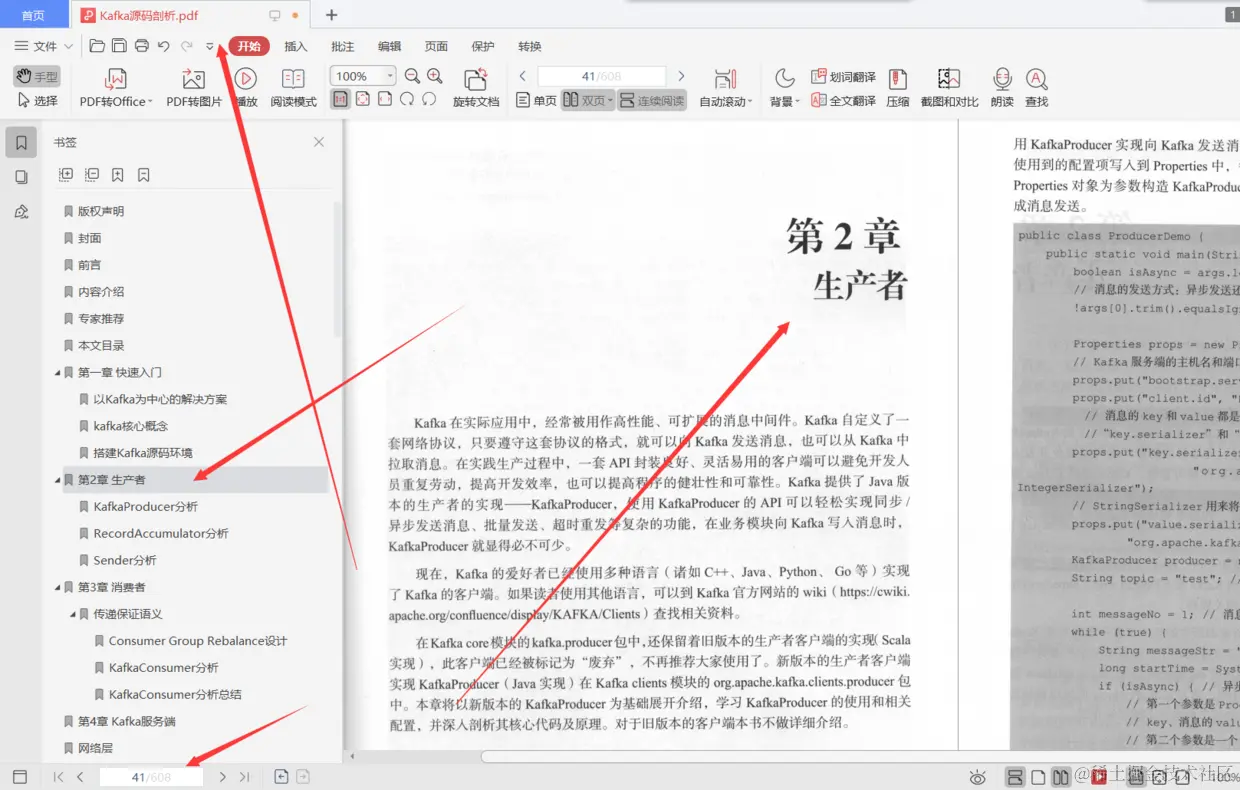Expand all bookmarks icon in 书签 panel

click(66, 174)
